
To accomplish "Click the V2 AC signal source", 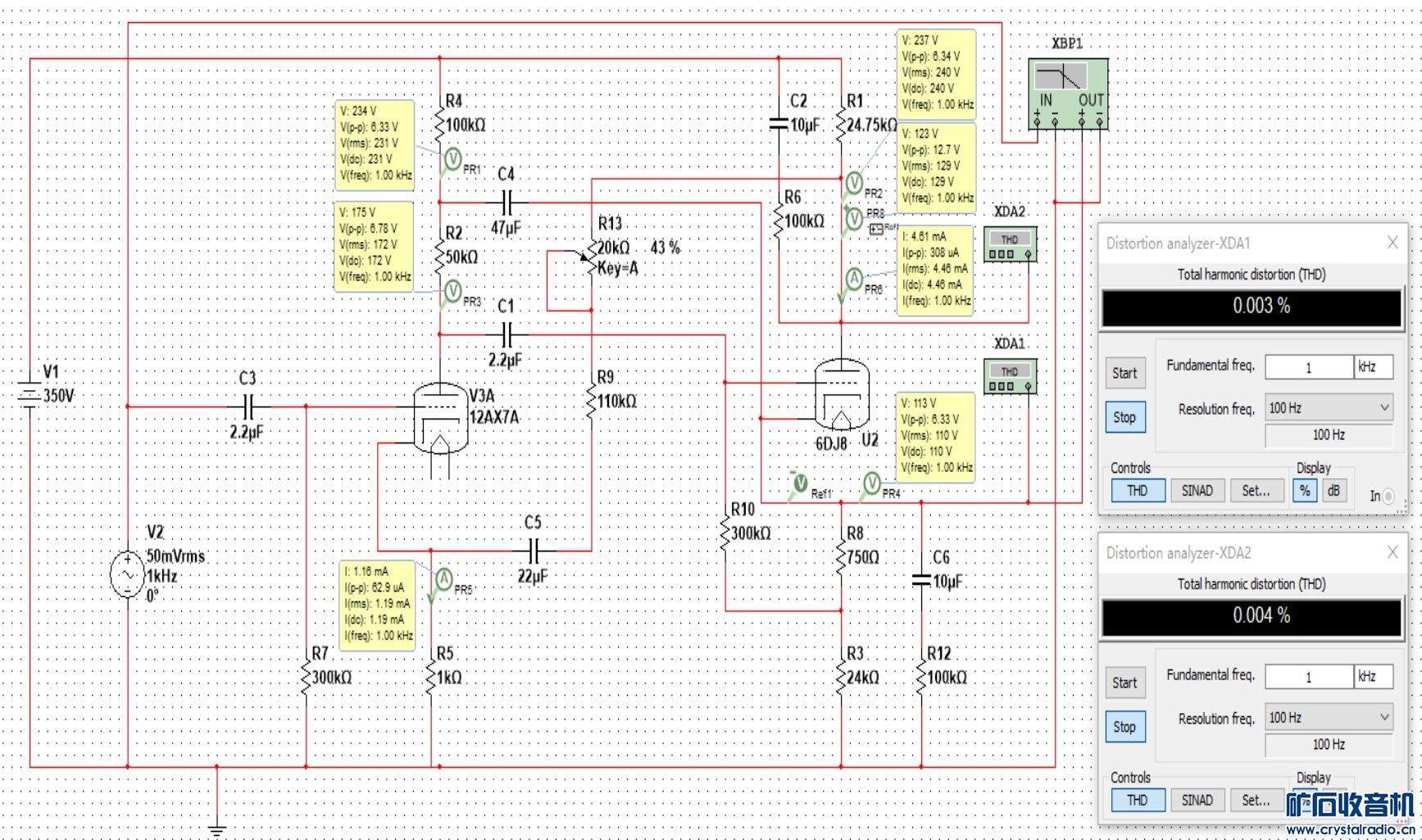I will pos(128,574).
